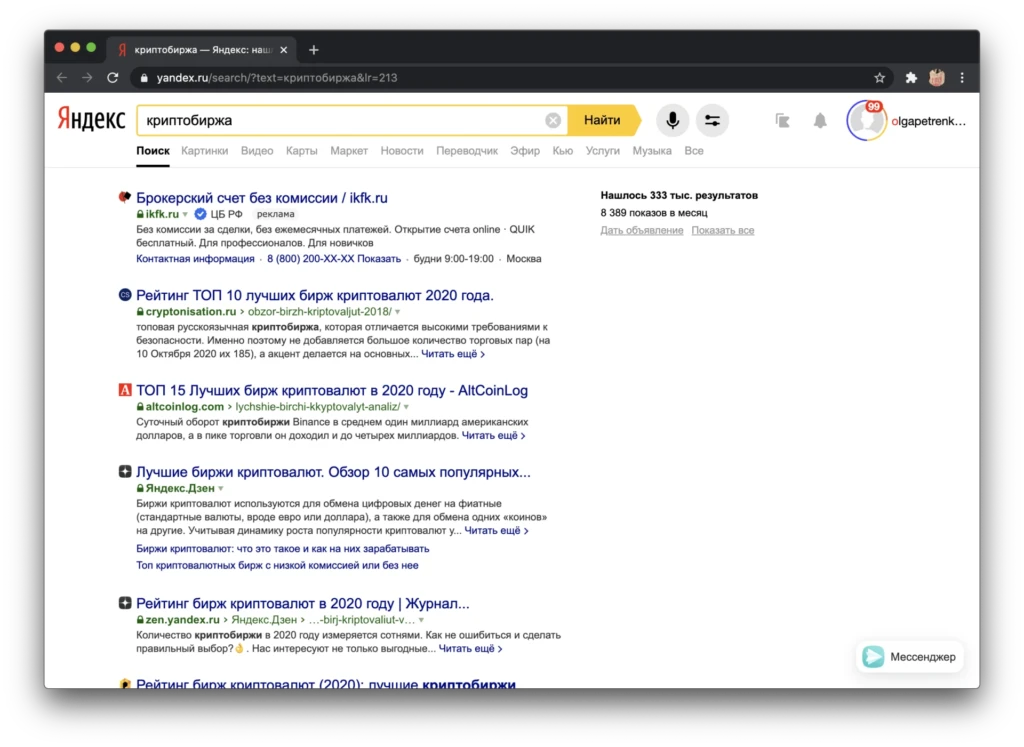Read more on cryptonisation Читать ещё
The width and height of the screenshot is (1024, 747).
click(x=453, y=354)
